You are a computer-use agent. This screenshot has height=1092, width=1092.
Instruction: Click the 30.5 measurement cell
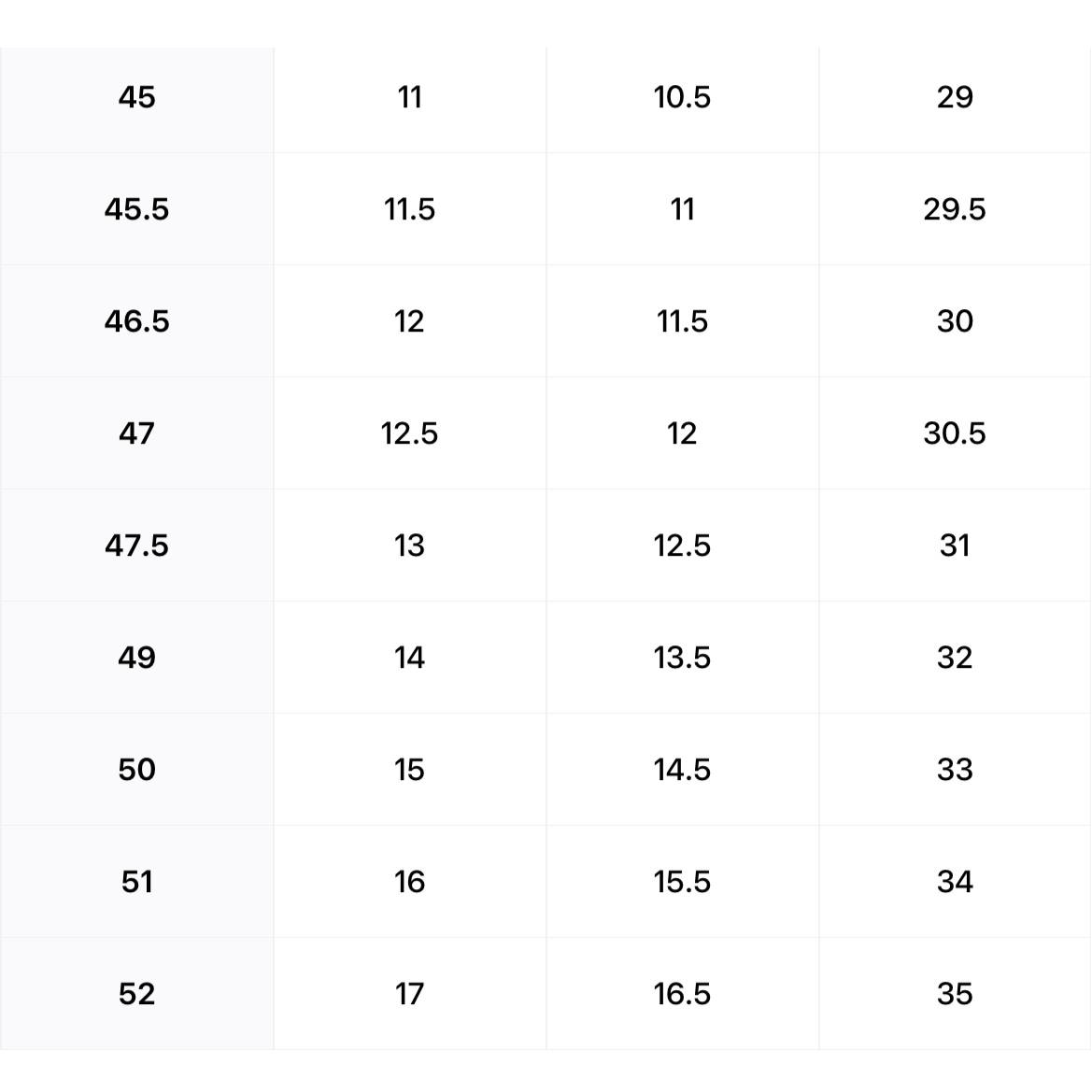954,433
